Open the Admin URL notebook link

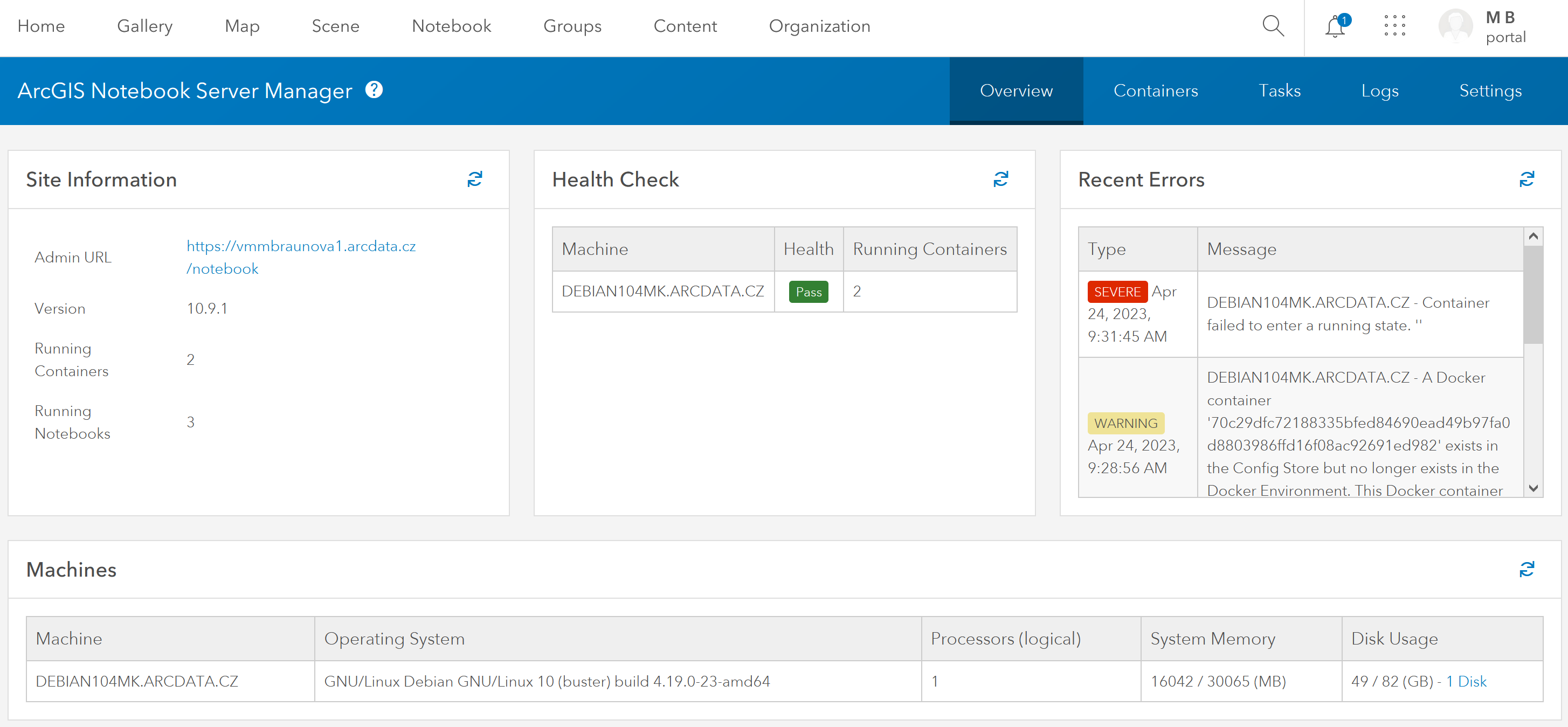301,257
